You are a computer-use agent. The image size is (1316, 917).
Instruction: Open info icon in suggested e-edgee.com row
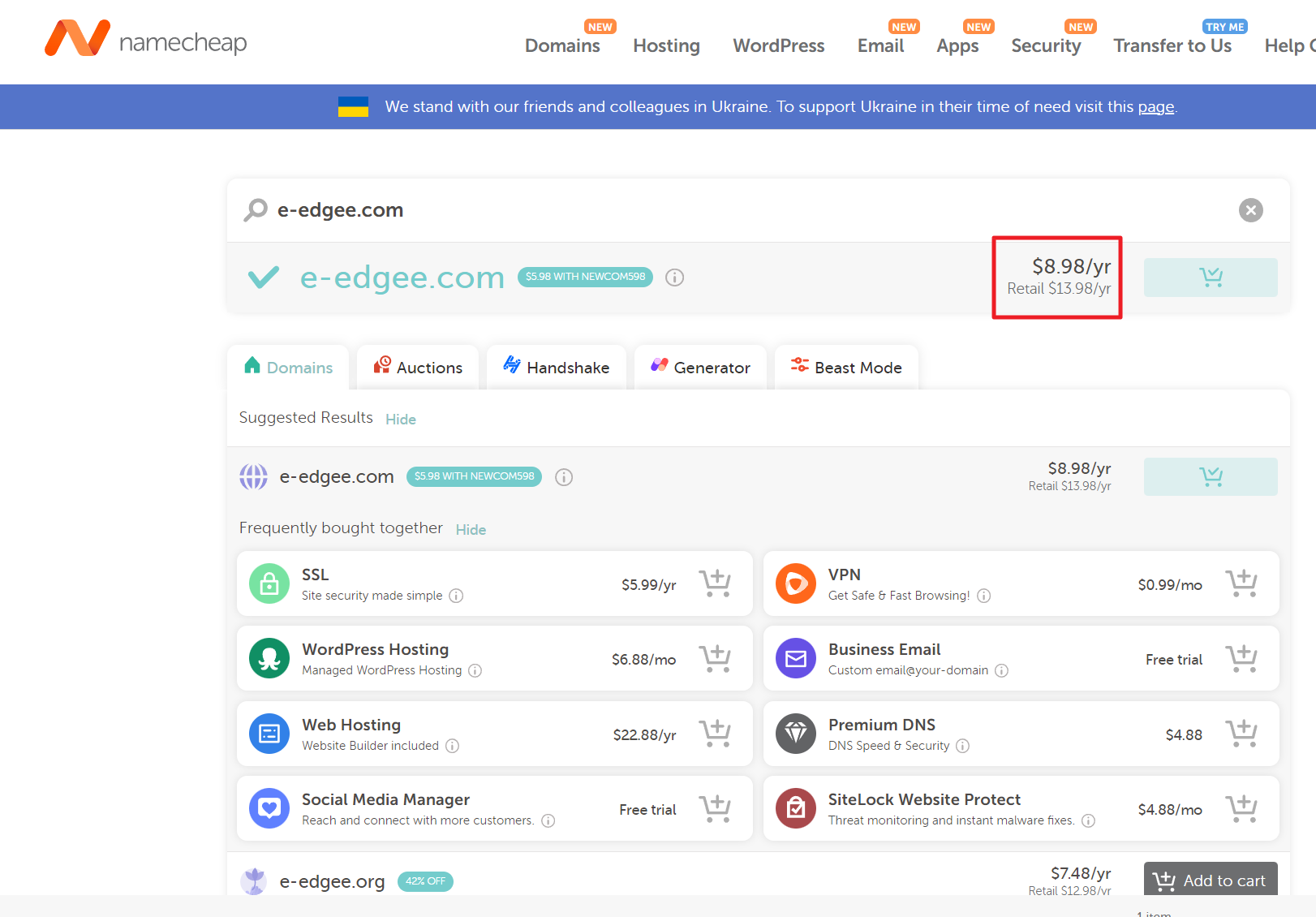pyautogui.click(x=564, y=477)
